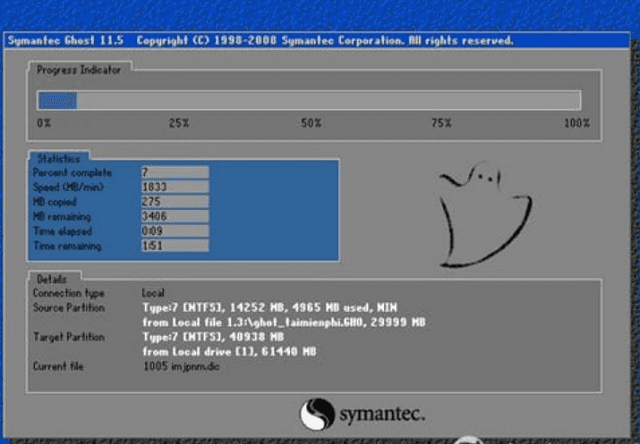Screen dimensions: 640x444
Task: Click the Speed (MB/min) label
Action: [68, 187]
